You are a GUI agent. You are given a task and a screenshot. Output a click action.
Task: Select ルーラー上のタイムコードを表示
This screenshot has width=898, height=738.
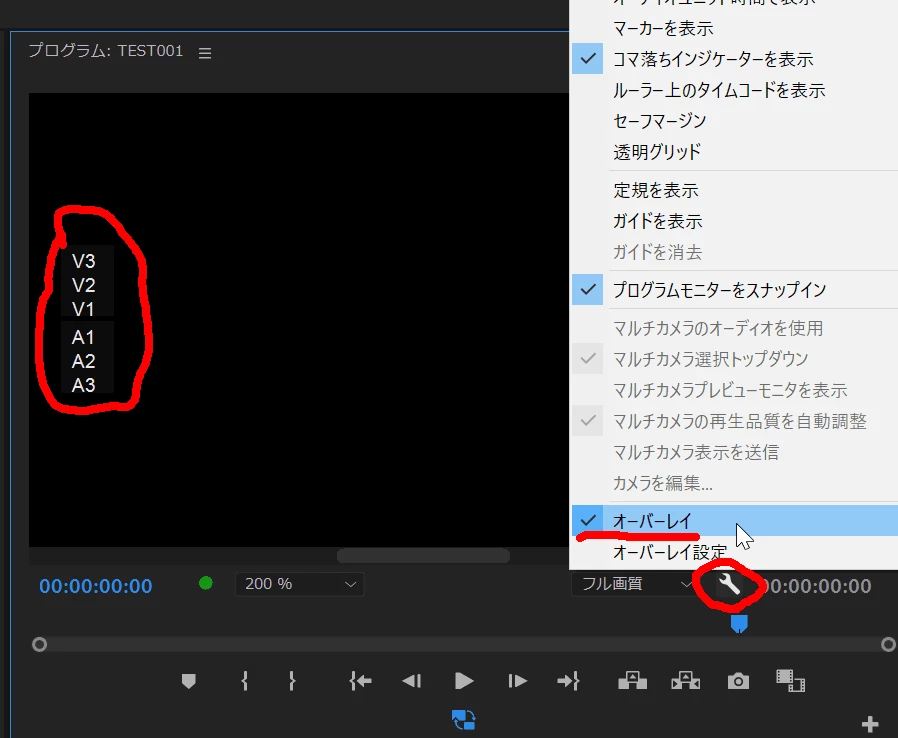point(734,90)
